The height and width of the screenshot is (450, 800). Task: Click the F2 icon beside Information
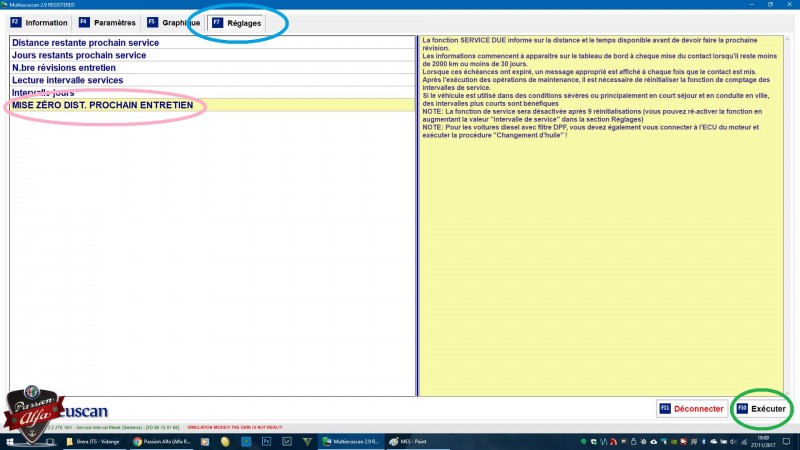pos(15,22)
